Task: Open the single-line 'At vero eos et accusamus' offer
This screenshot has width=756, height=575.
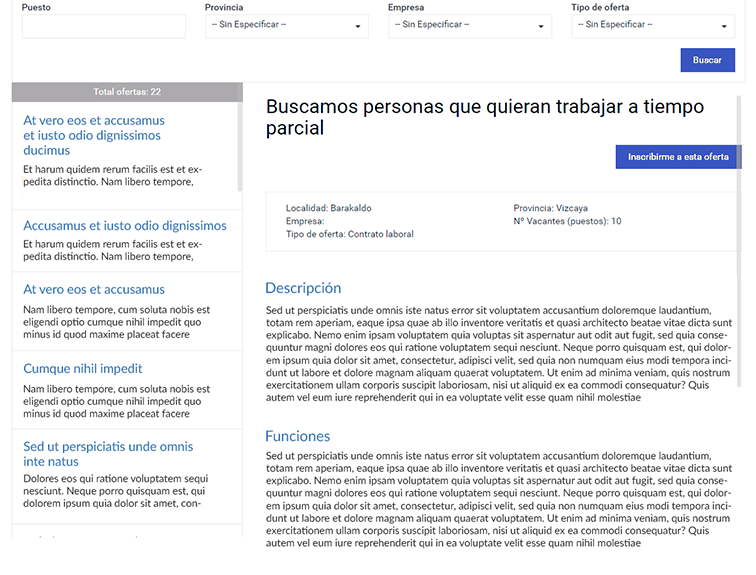Action: pos(94,289)
